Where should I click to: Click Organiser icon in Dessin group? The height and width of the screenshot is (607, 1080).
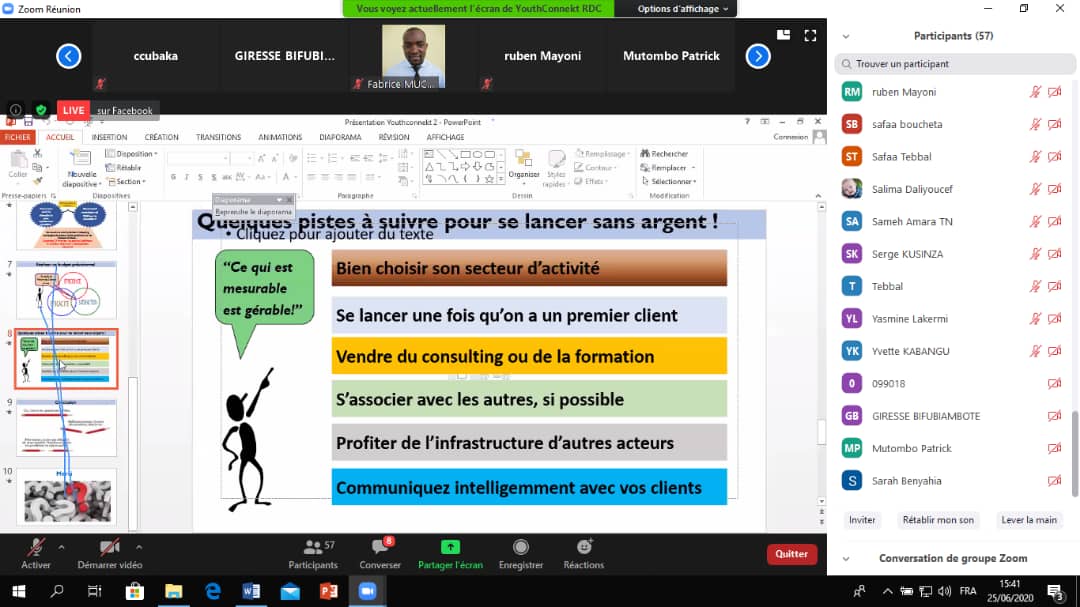point(523,165)
